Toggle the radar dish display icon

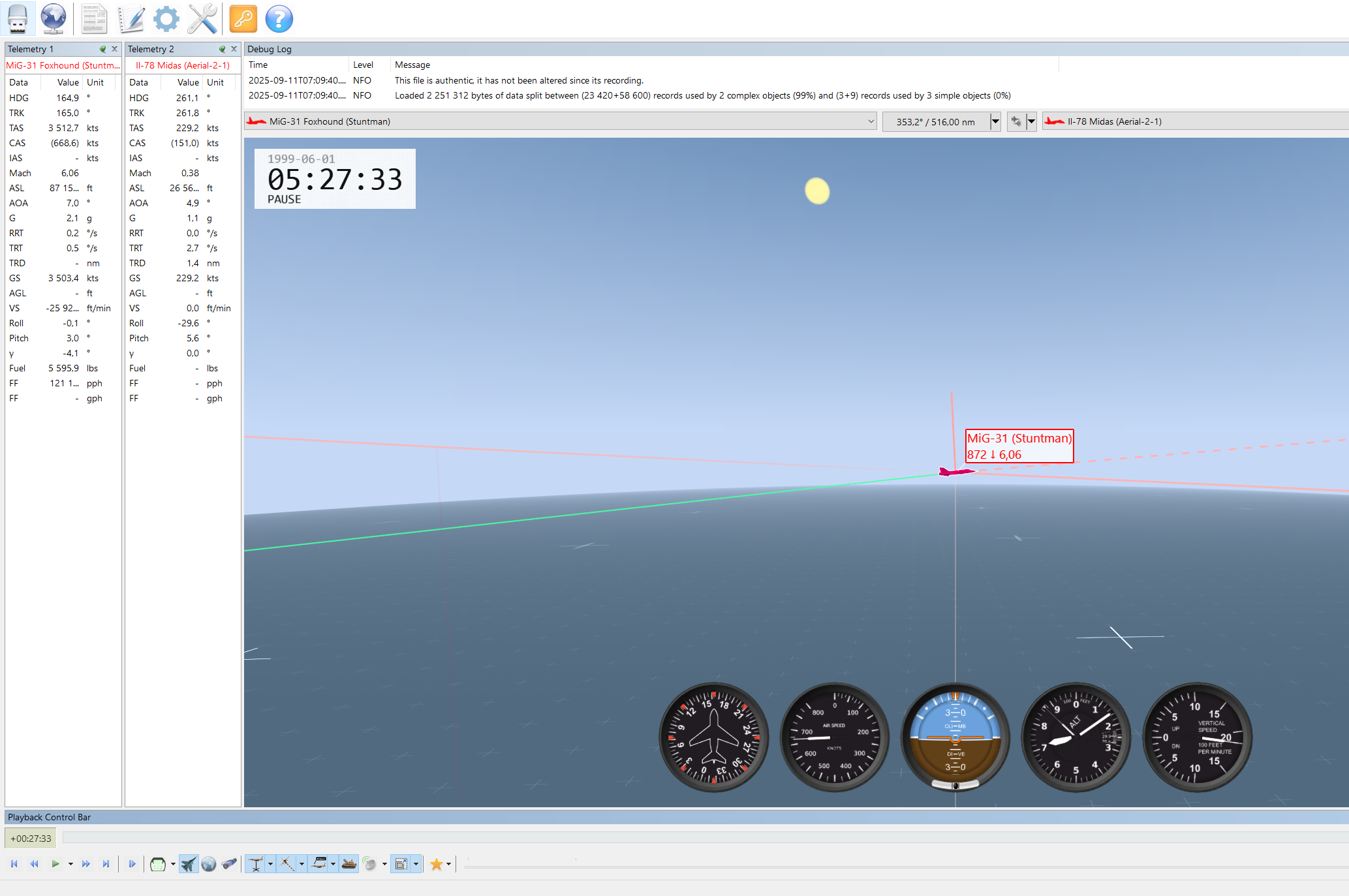[369, 864]
